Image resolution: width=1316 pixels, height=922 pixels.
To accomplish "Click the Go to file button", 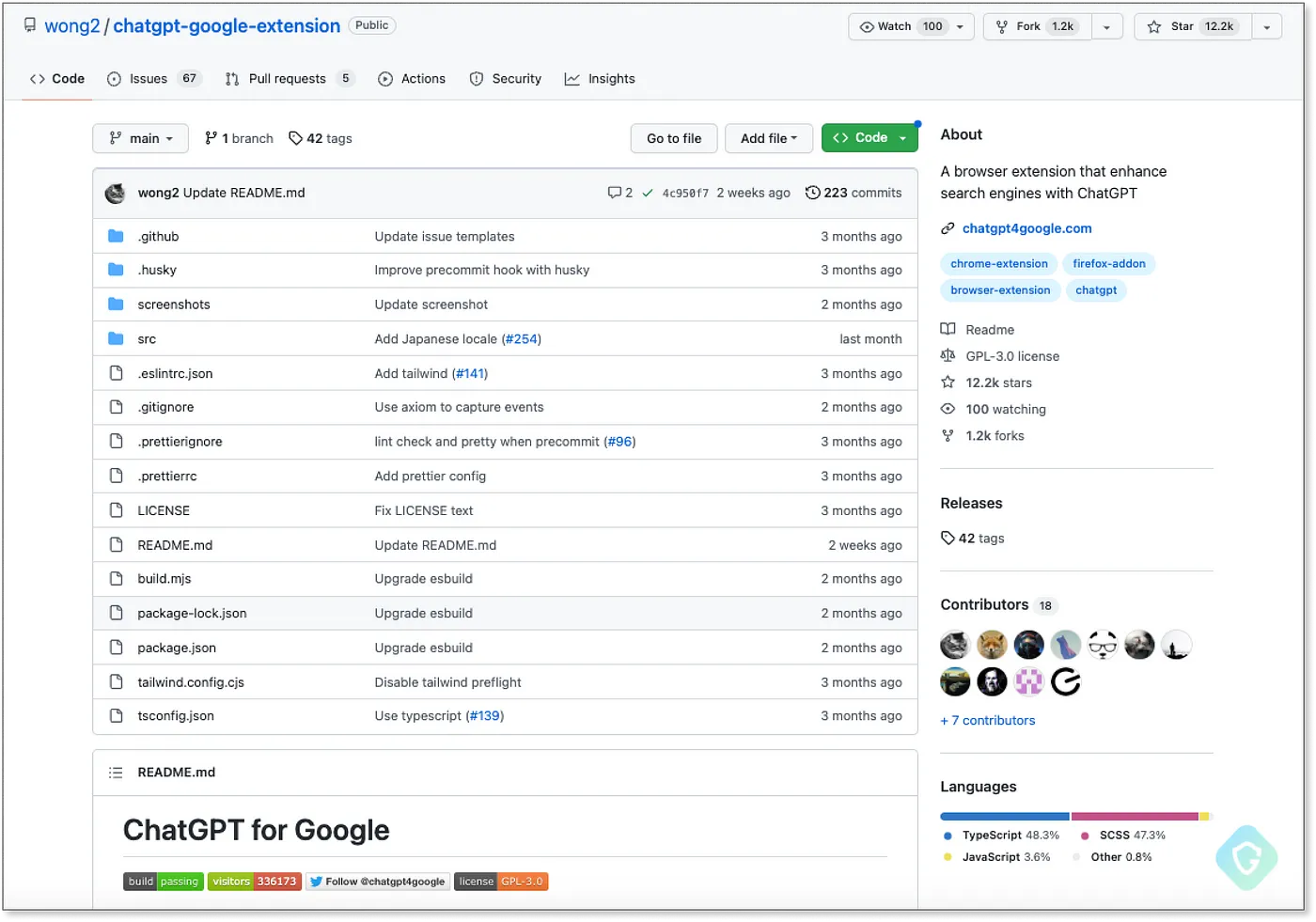I will pyautogui.click(x=674, y=138).
